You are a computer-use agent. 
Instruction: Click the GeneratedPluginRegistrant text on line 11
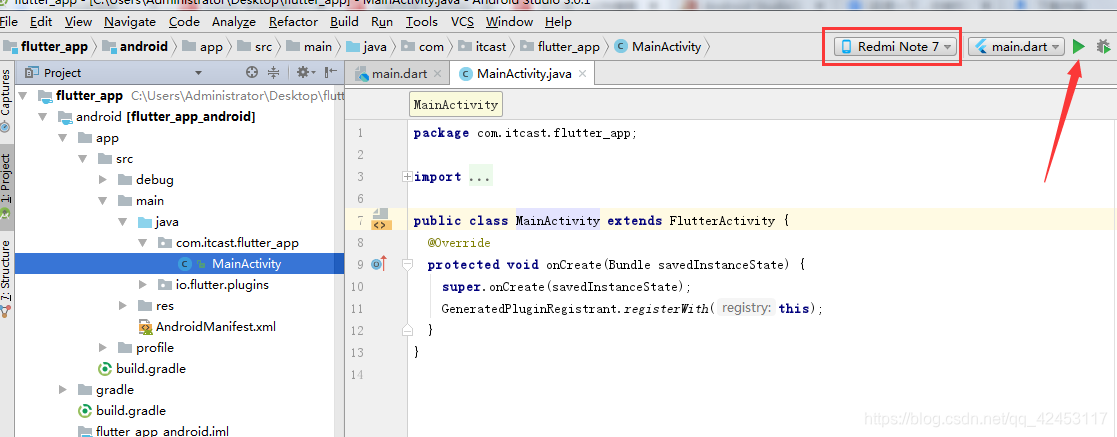pos(531,309)
